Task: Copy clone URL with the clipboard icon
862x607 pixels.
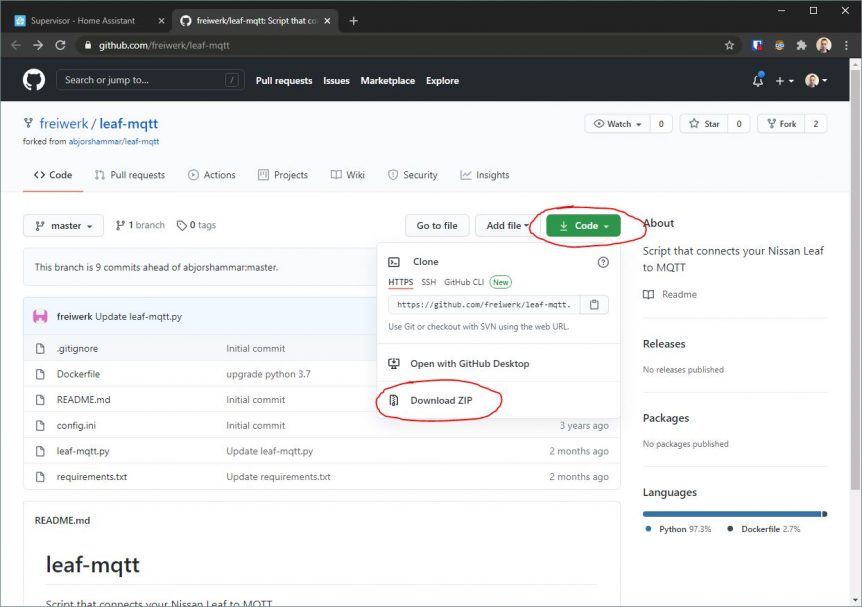Action: [x=594, y=304]
